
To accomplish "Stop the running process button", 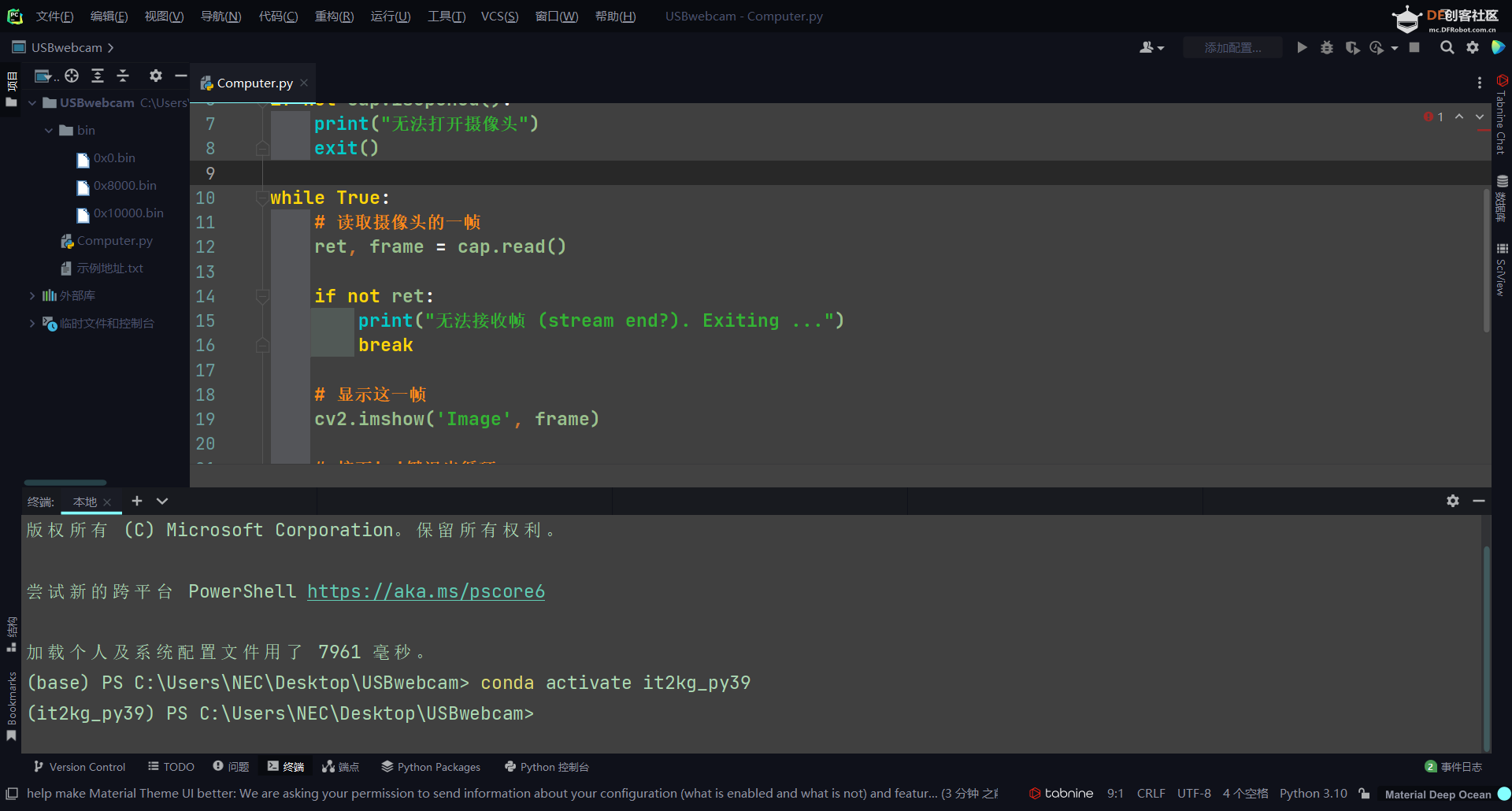I will (x=1414, y=48).
